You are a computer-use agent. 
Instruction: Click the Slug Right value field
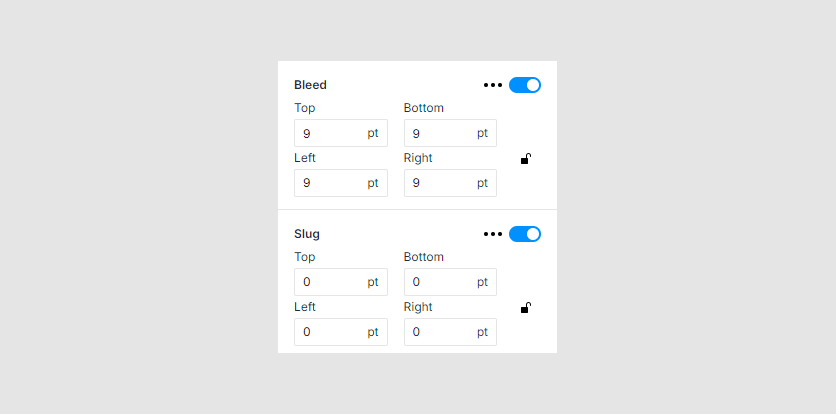(x=438, y=332)
